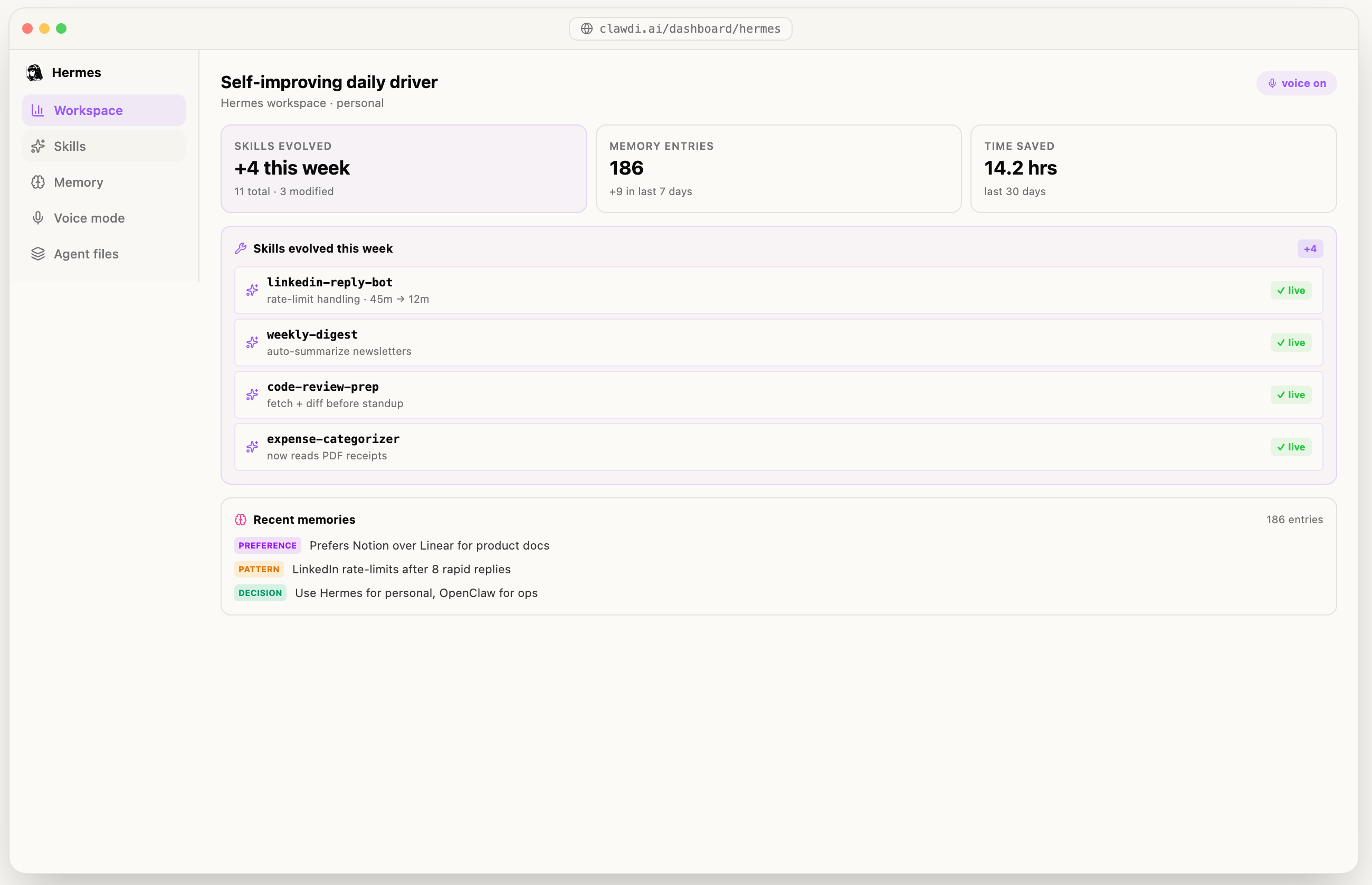Click the live status badge for weekly-digest
Image resolution: width=1372 pixels, height=885 pixels.
[1290, 342]
